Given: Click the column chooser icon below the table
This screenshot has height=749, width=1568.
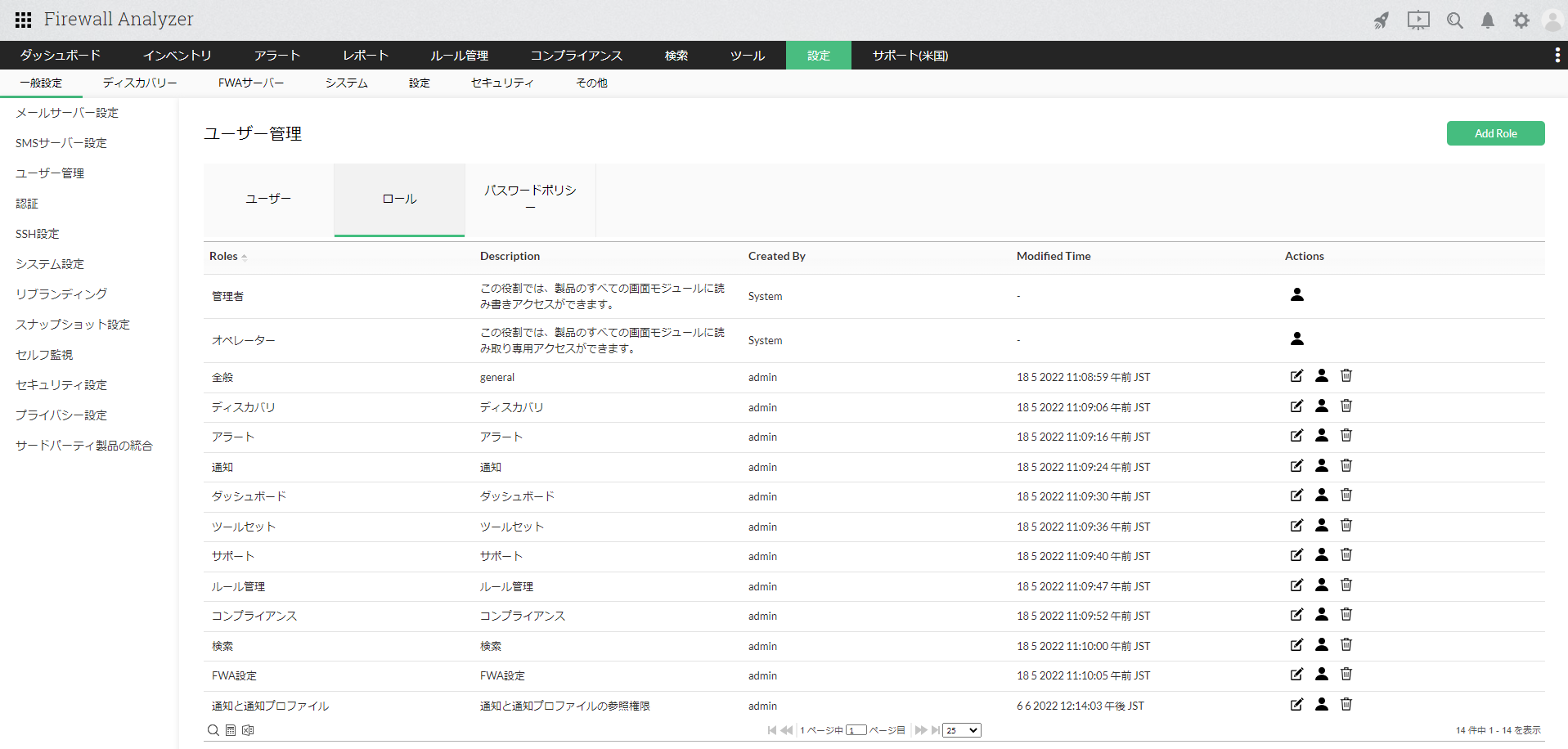Looking at the screenshot, I should tap(231, 730).
